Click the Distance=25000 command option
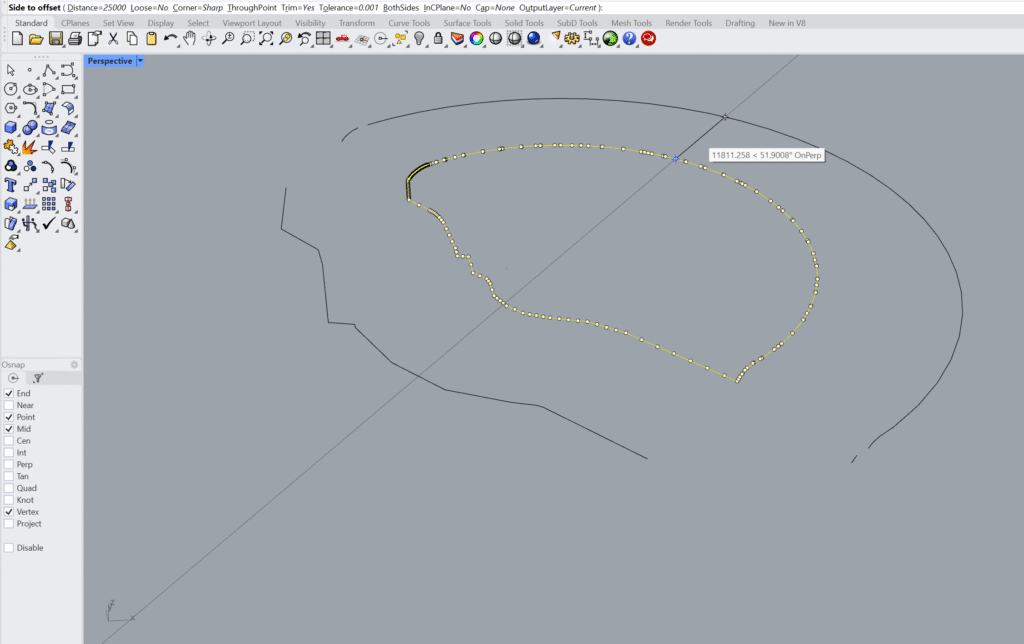 (96, 8)
